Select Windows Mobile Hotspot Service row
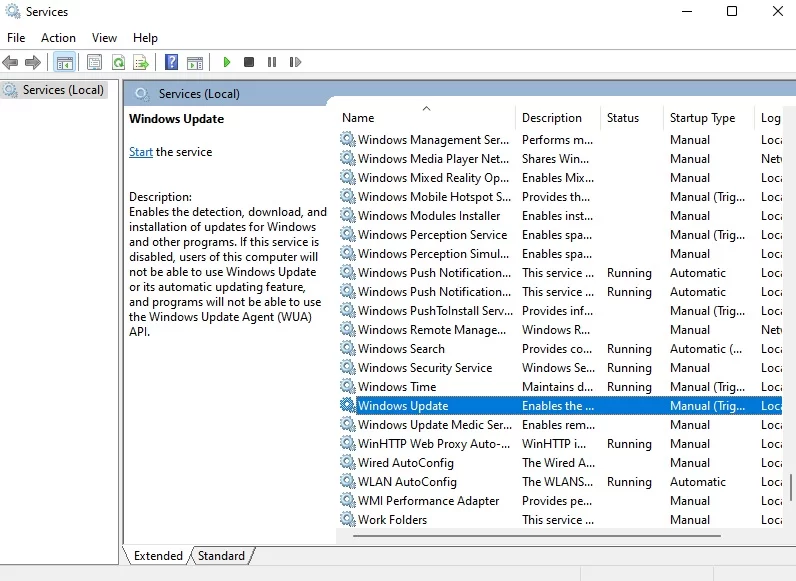796x581 pixels. point(560,197)
